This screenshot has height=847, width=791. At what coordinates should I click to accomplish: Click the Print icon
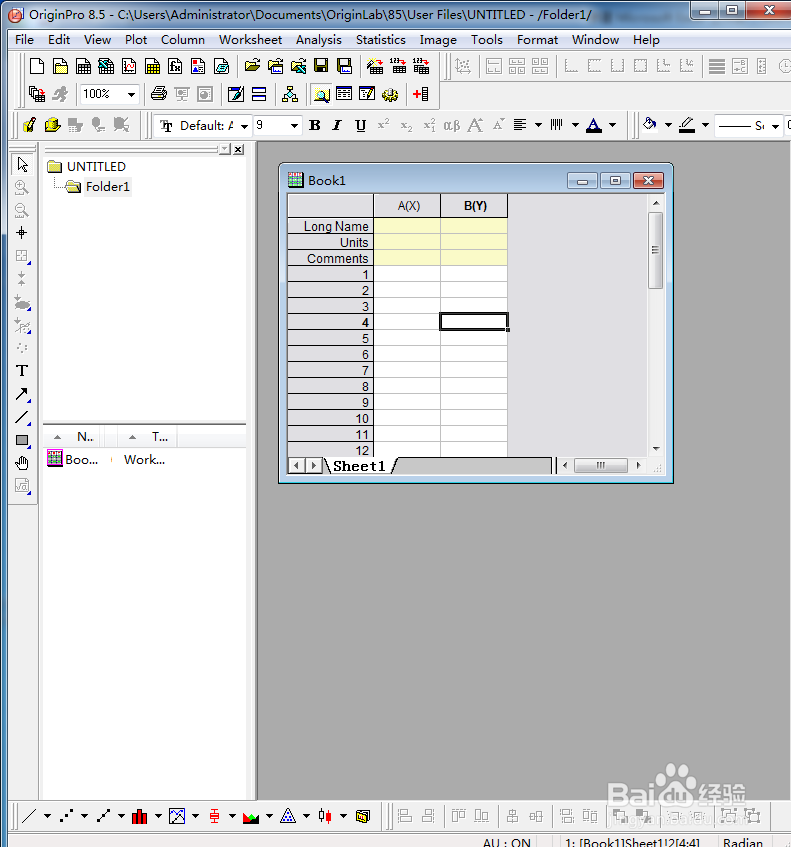(159, 94)
